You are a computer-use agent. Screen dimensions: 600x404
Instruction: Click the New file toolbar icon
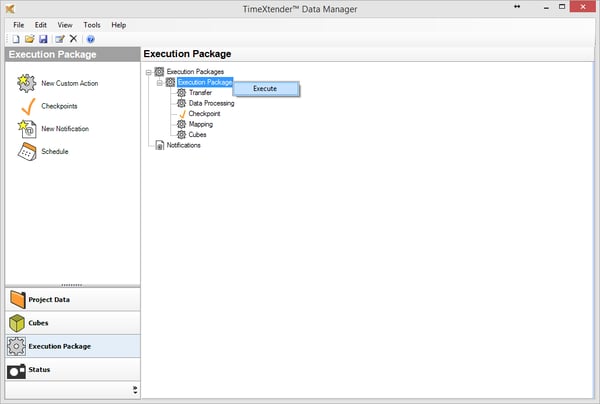16,39
